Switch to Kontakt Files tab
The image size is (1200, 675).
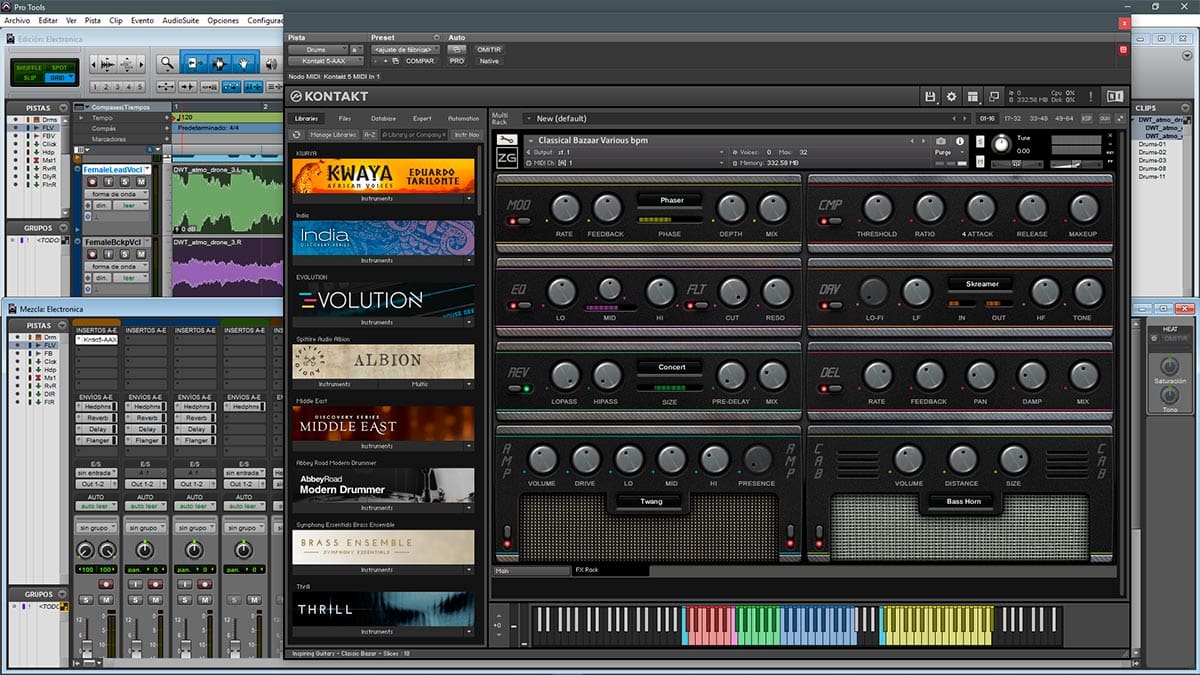(344, 118)
